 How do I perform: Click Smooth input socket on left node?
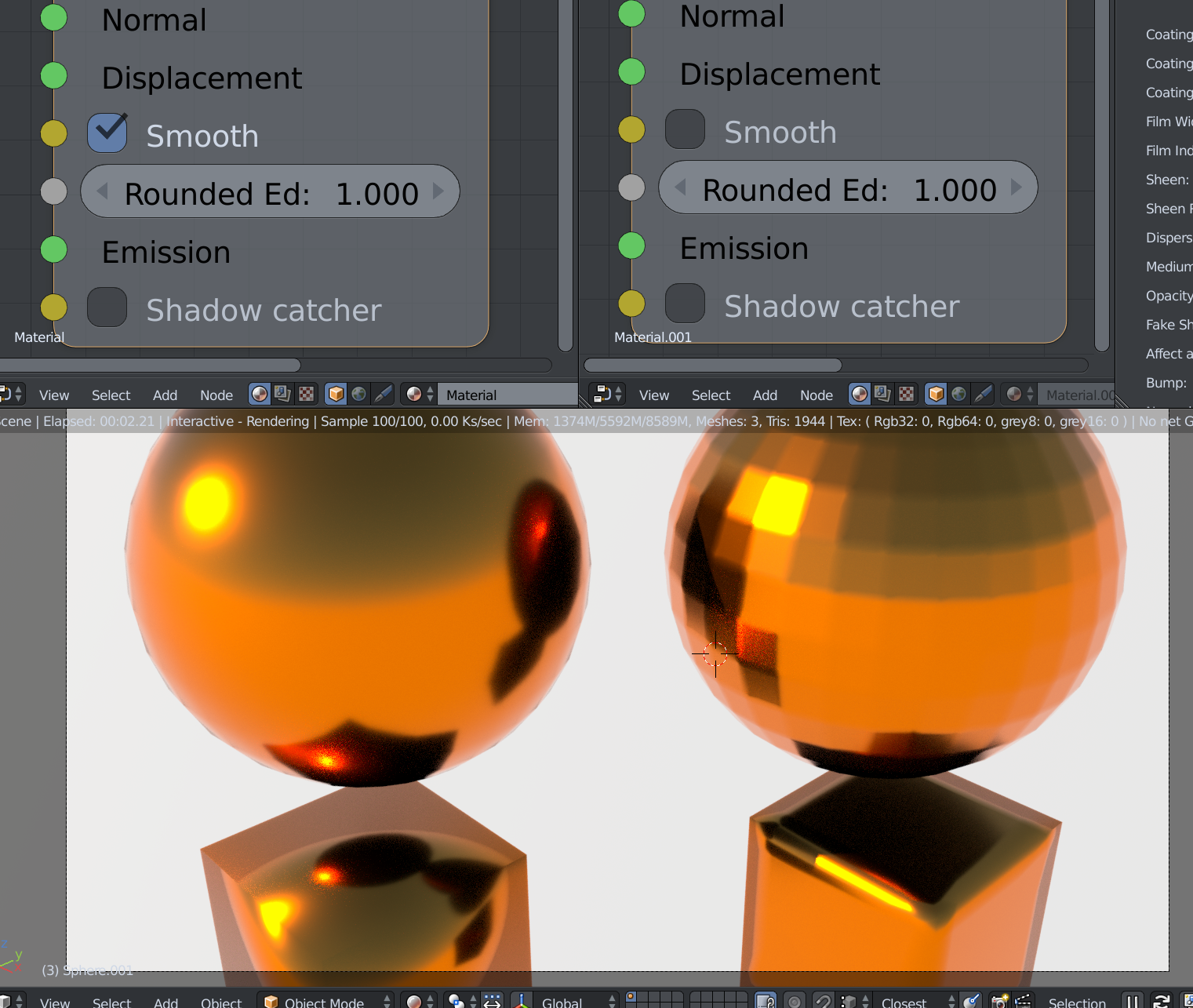54,133
